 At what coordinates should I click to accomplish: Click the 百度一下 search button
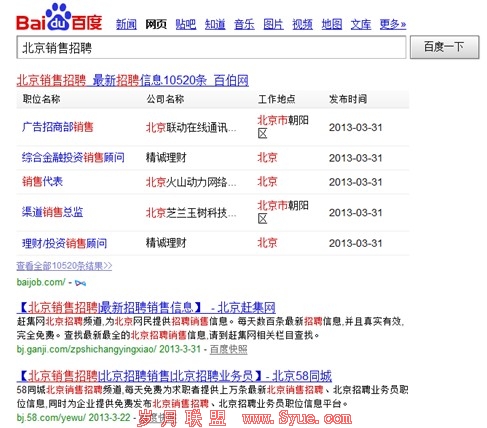pyautogui.click(x=444, y=47)
